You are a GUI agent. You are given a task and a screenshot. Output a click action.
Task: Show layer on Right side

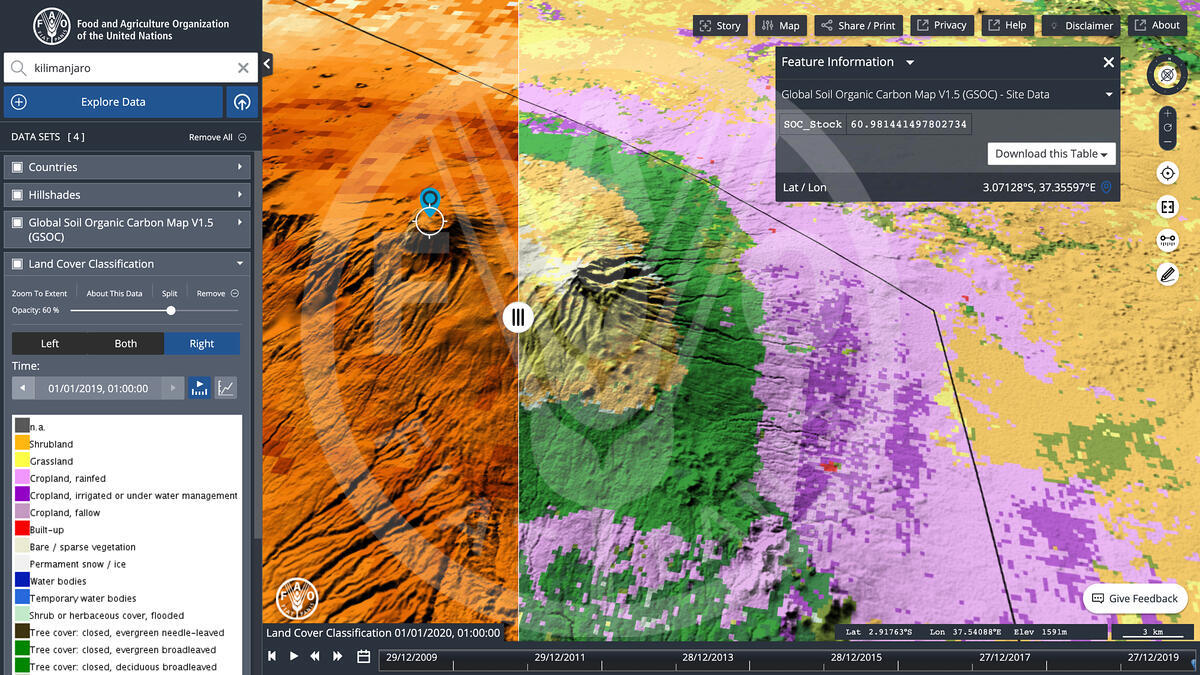(x=202, y=343)
